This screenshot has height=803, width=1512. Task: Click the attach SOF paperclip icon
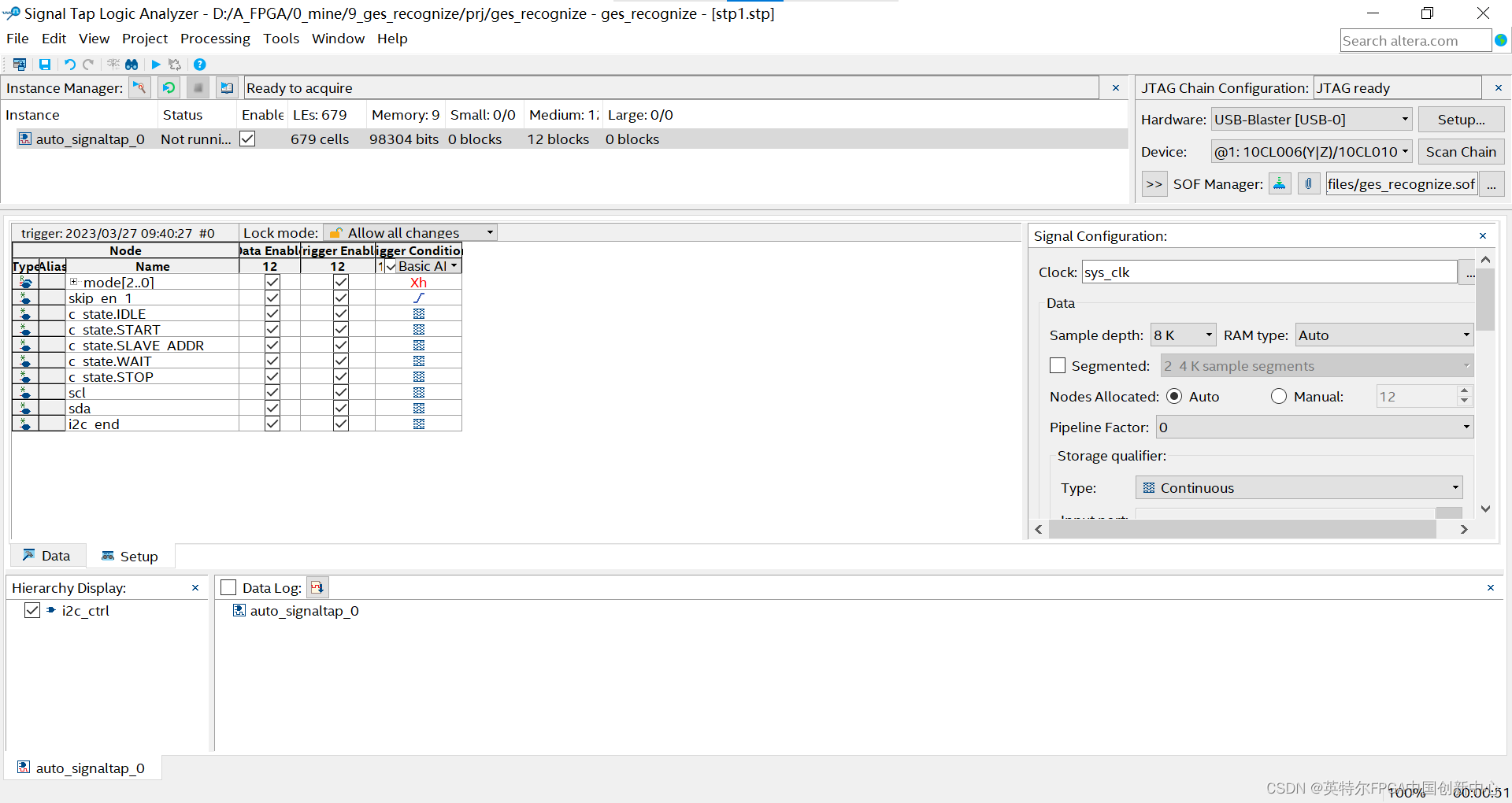1309,183
